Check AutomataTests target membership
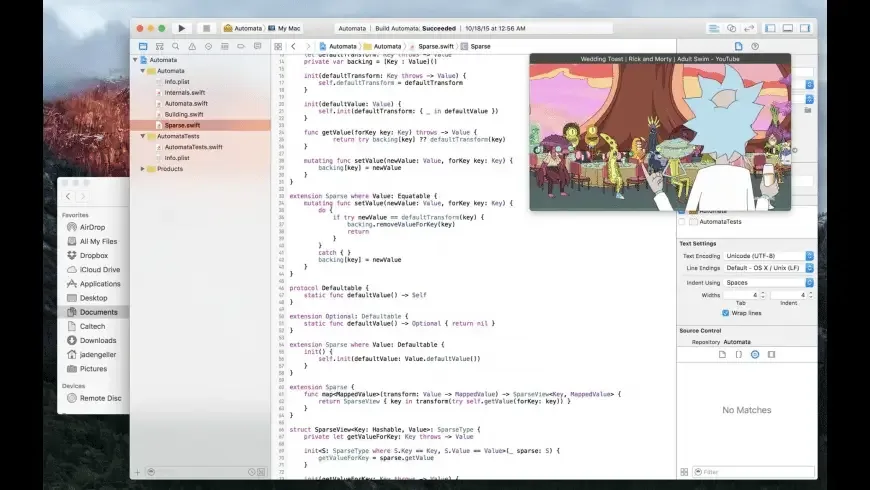 [x=682, y=221]
